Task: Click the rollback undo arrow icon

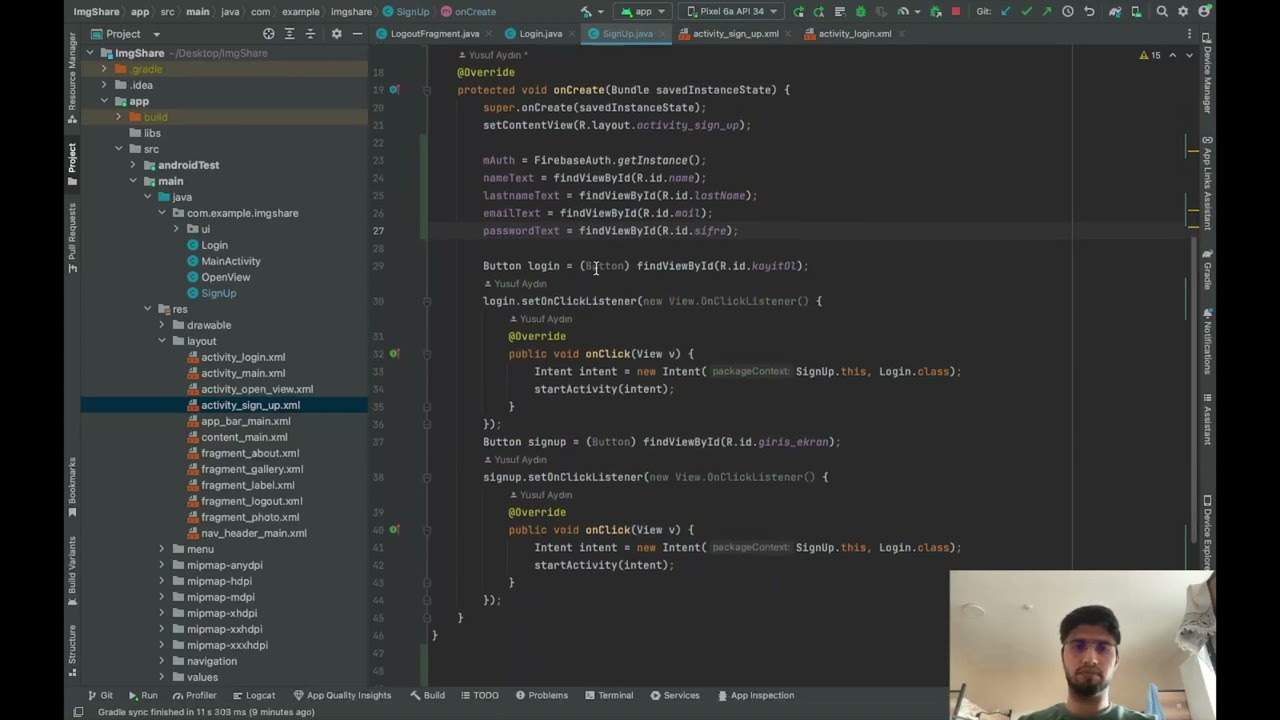Action: tap(1089, 12)
